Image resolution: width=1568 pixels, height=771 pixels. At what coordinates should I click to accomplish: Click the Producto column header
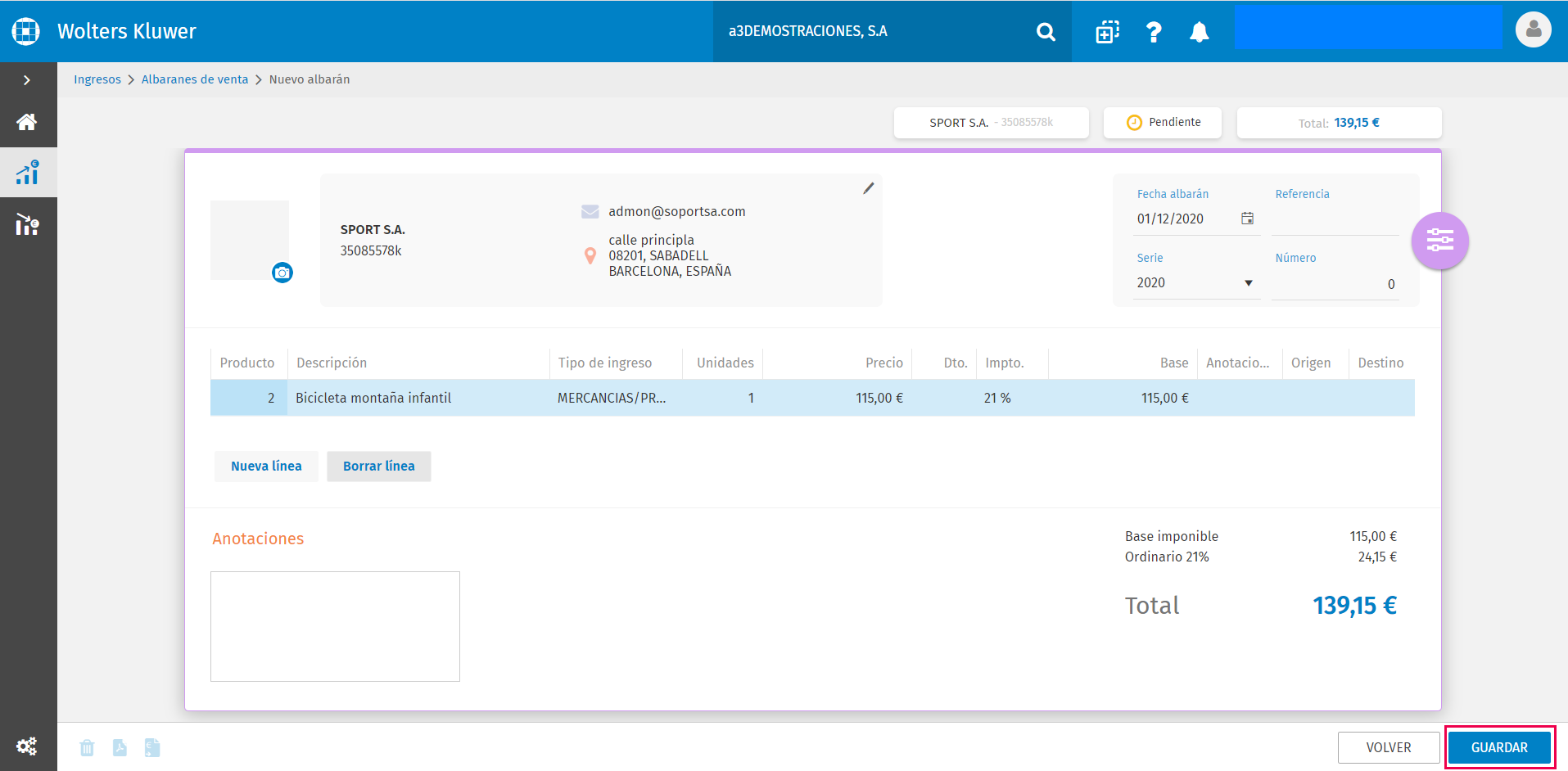pyautogui.click(x=247, y=363)
